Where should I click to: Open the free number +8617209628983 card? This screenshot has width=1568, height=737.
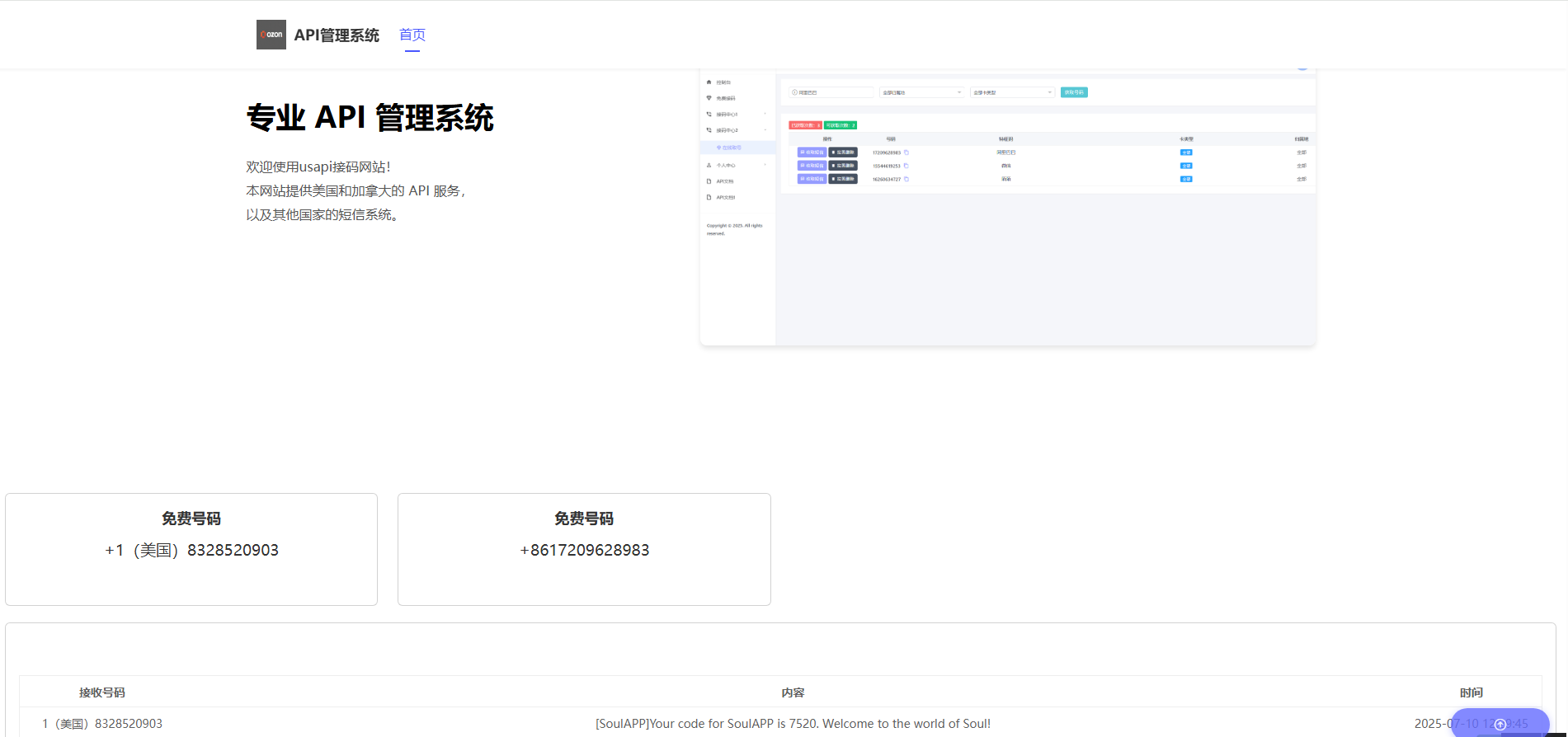tap(584, 549)
